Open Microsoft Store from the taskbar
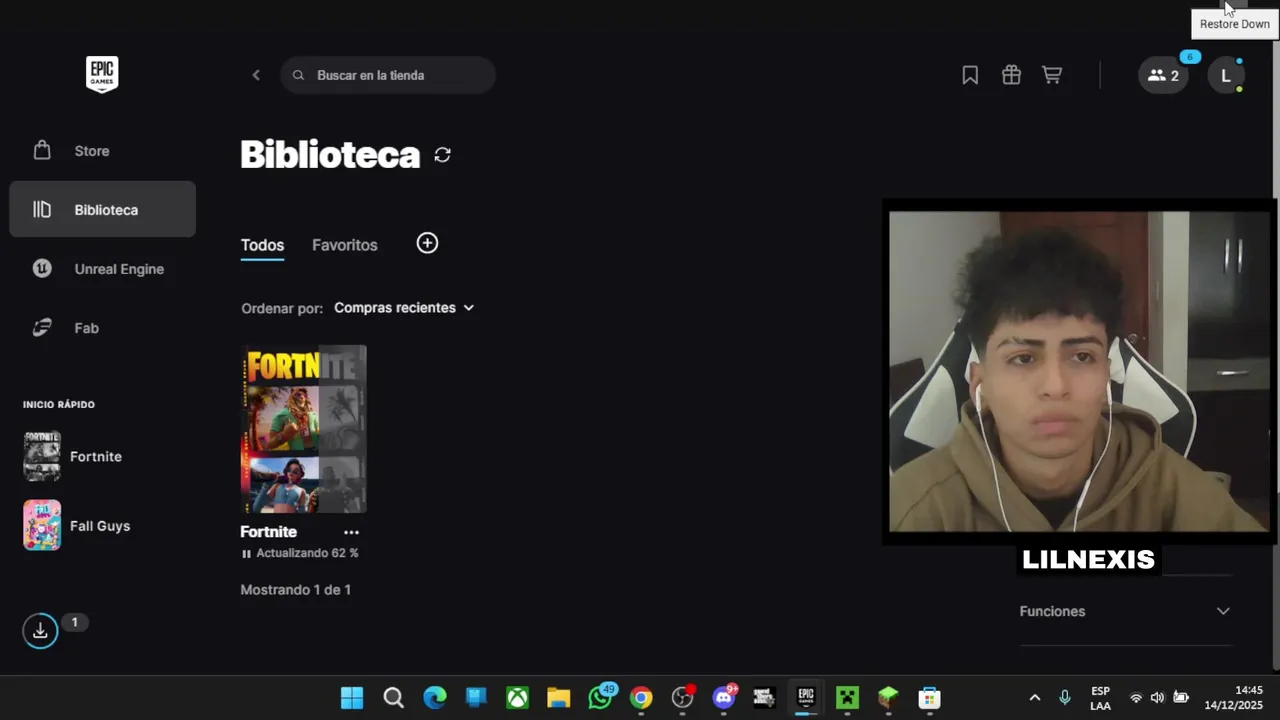 [x=930, y=698]
